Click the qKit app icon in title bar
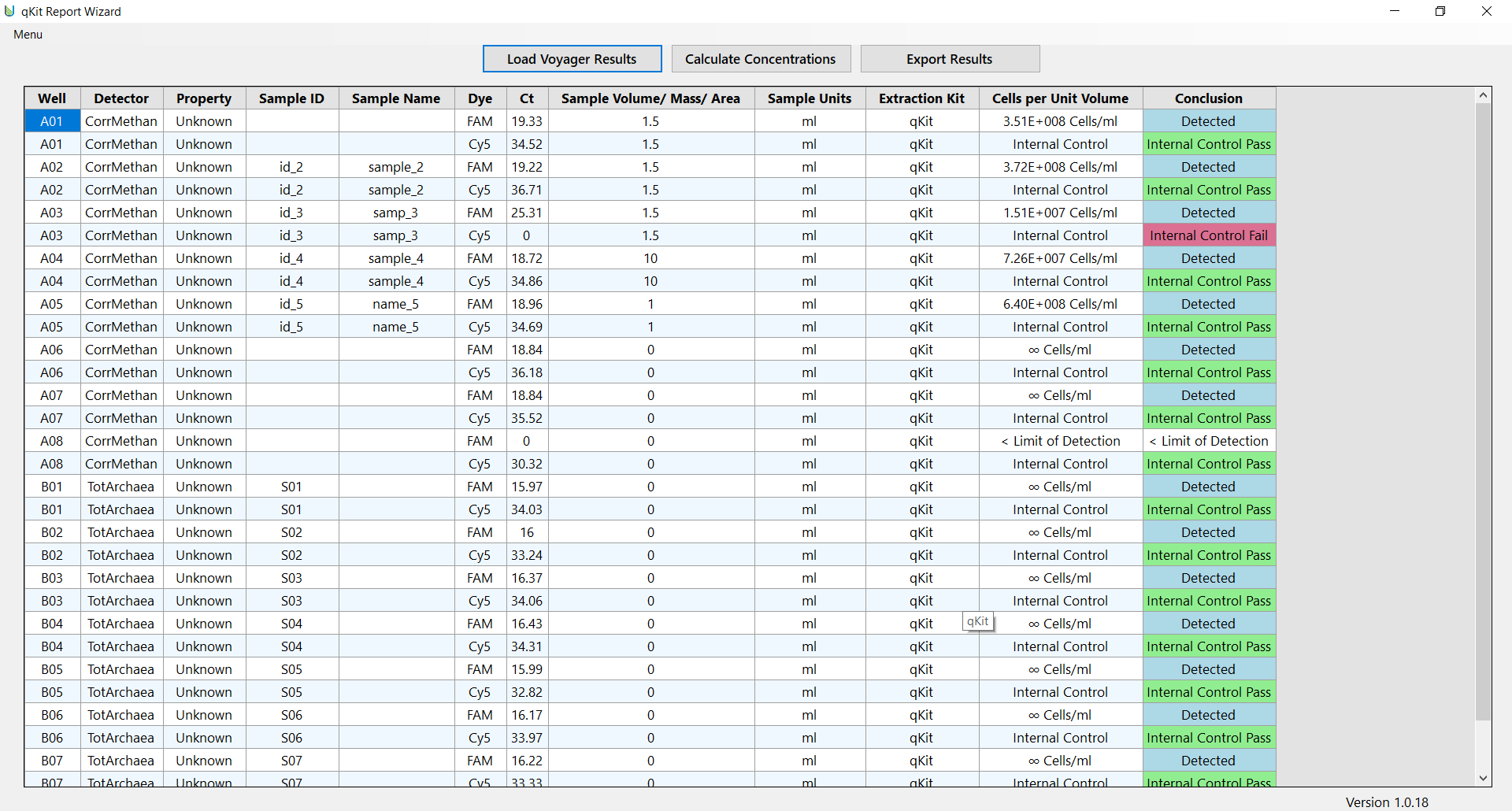The image size is (1512, 811). coord(9,11)
